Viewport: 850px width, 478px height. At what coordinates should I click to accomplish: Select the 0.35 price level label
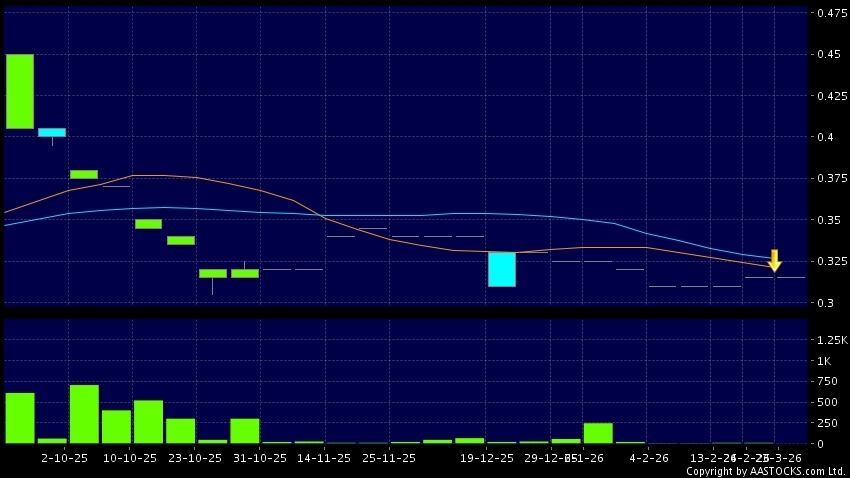(x=829, y=220)
